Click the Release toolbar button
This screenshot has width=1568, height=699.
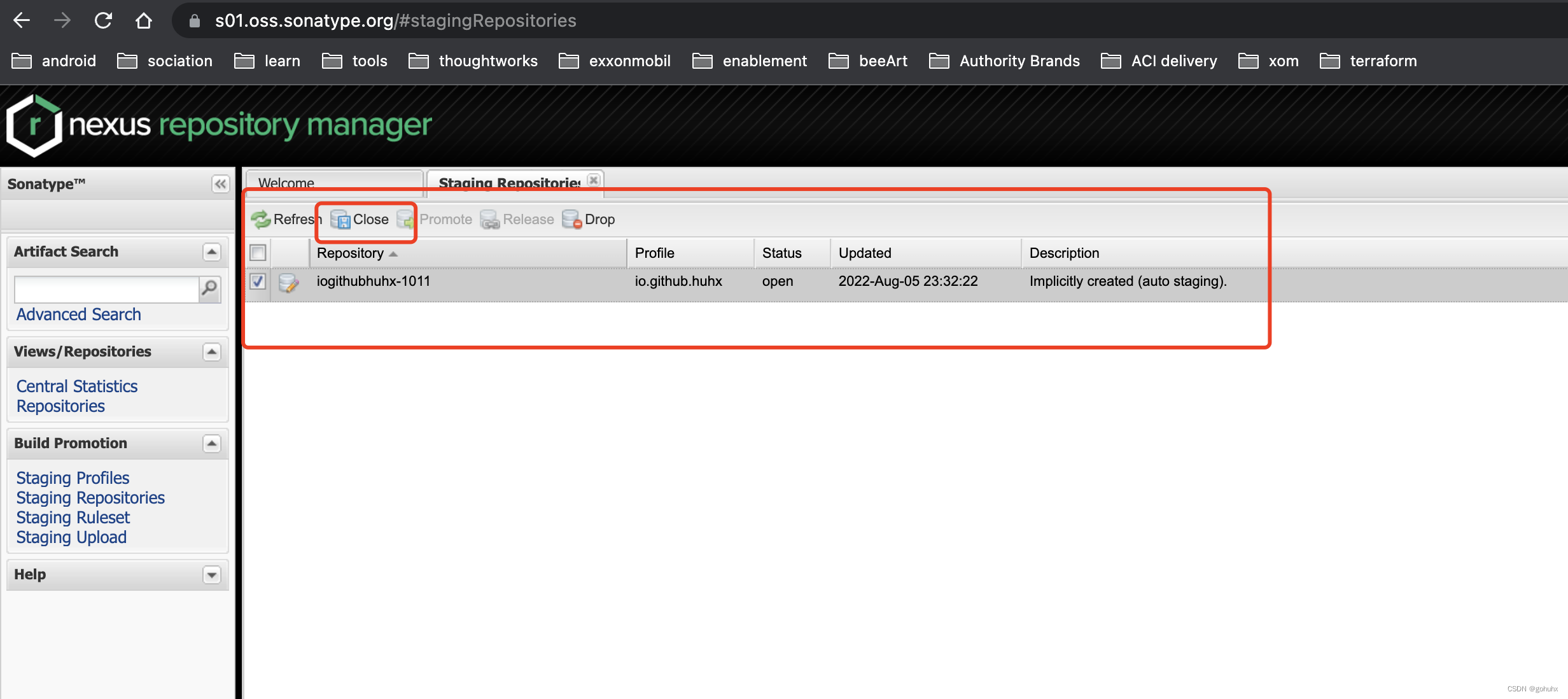click(x=517, y=220)
